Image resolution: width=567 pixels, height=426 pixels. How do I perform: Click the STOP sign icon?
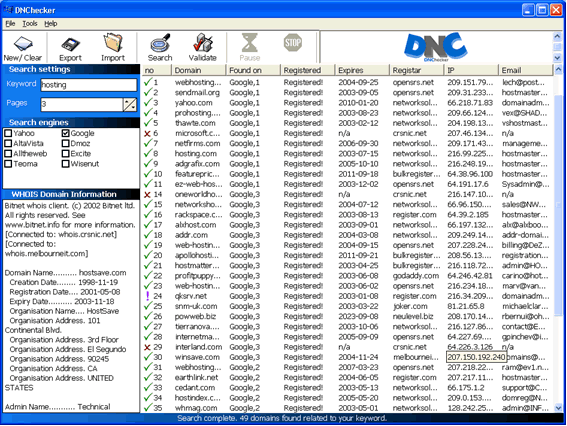point(293,42)
